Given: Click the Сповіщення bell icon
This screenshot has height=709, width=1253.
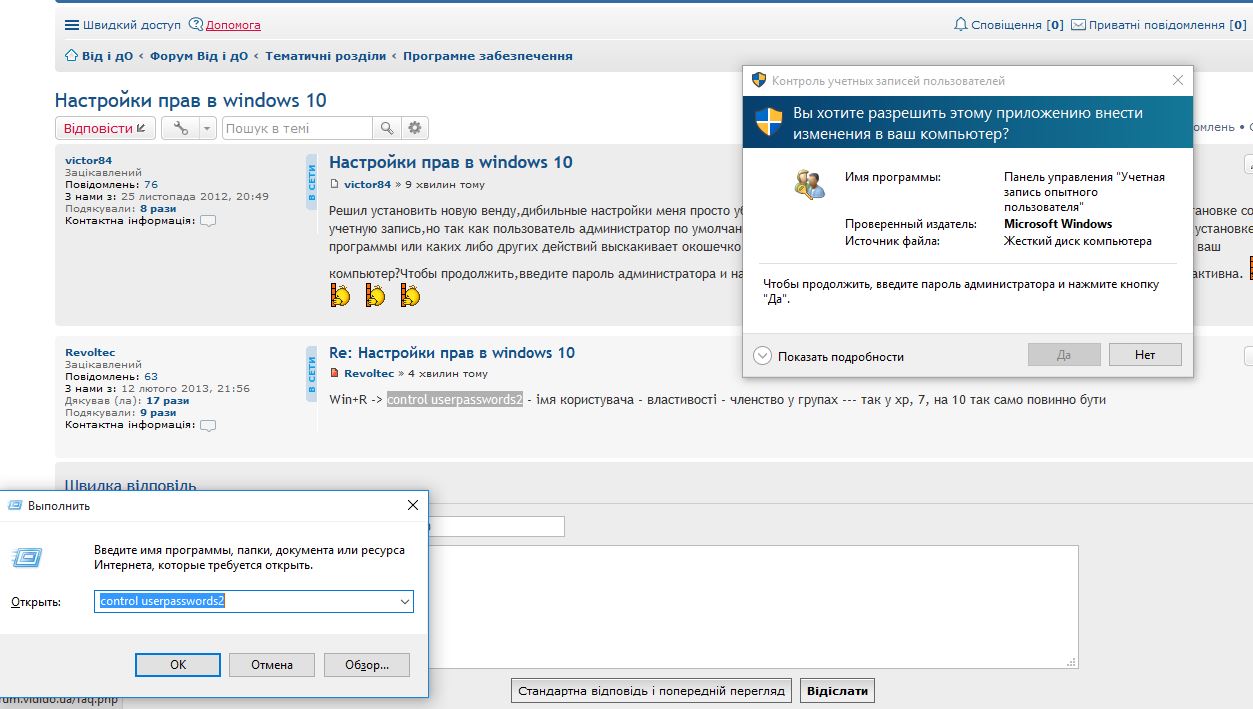Looking at the screenshot, I should coord(961,25).
